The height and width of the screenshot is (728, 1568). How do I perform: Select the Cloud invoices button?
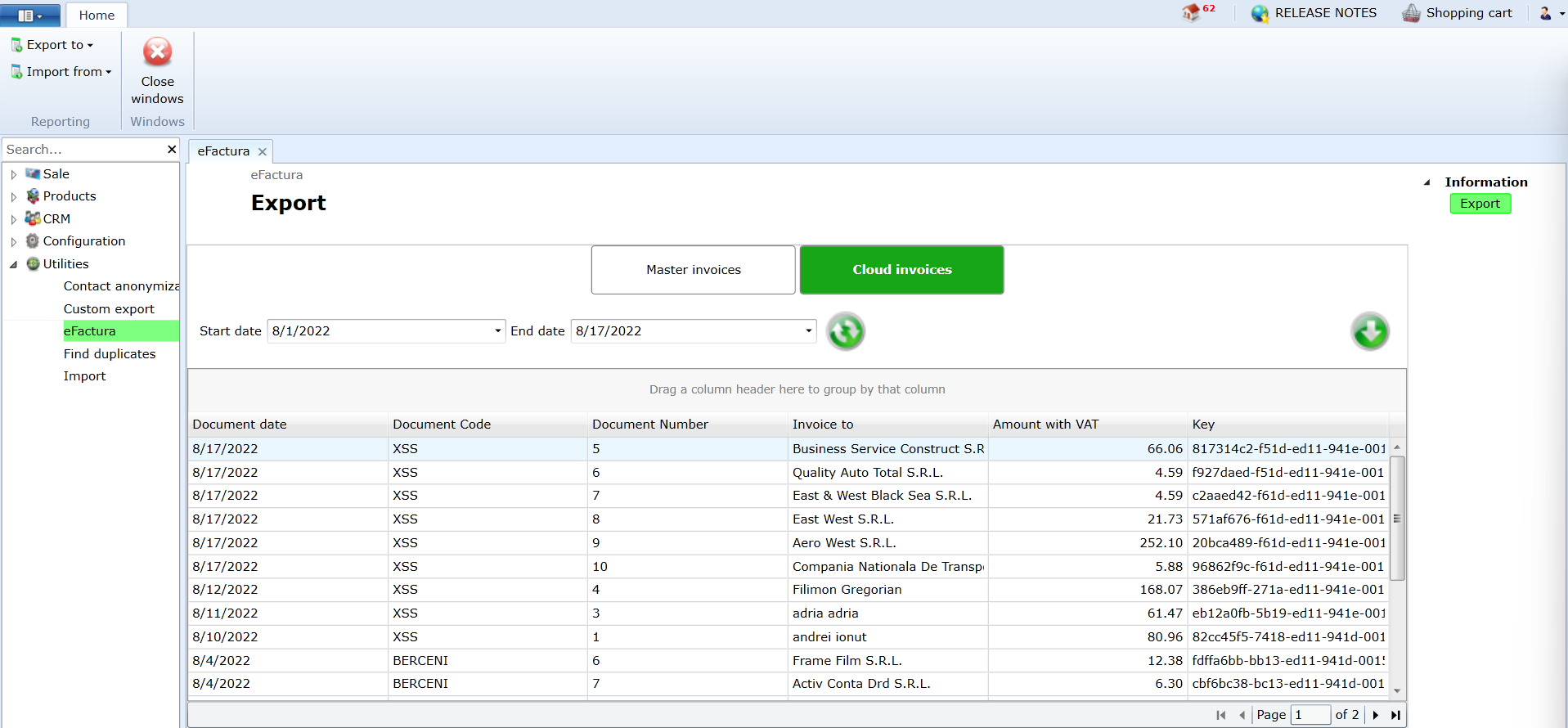(x=901, y=270)
